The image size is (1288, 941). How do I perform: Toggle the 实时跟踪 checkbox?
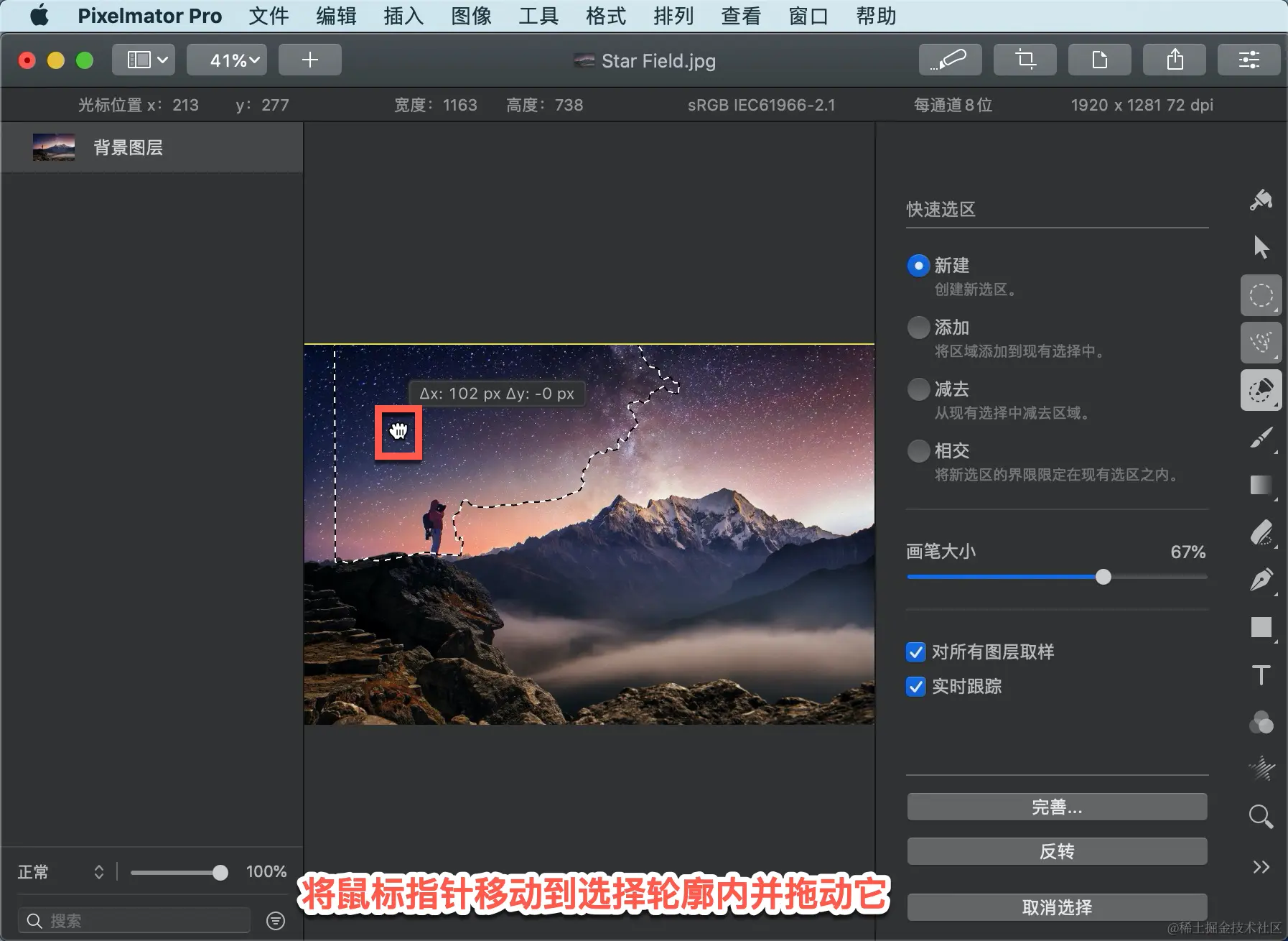pos(916,687)
